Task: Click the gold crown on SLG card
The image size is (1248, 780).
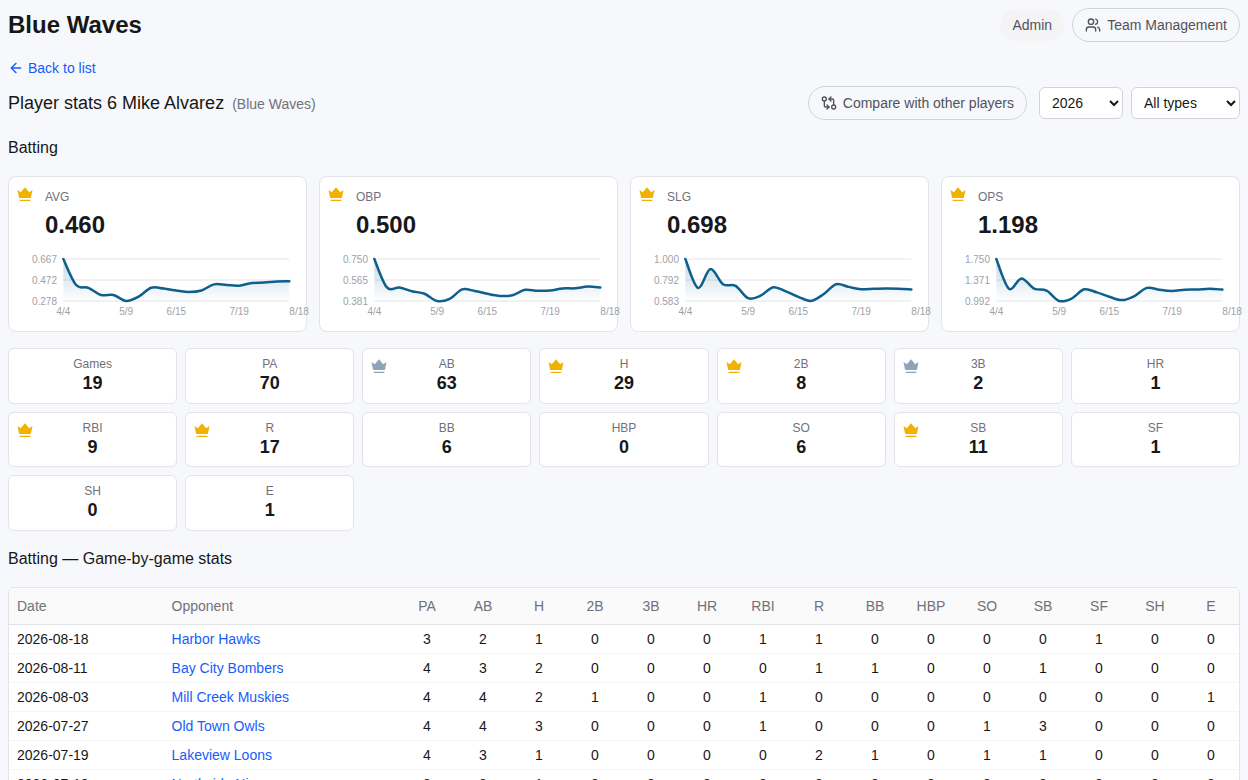Action: (647, 194)
